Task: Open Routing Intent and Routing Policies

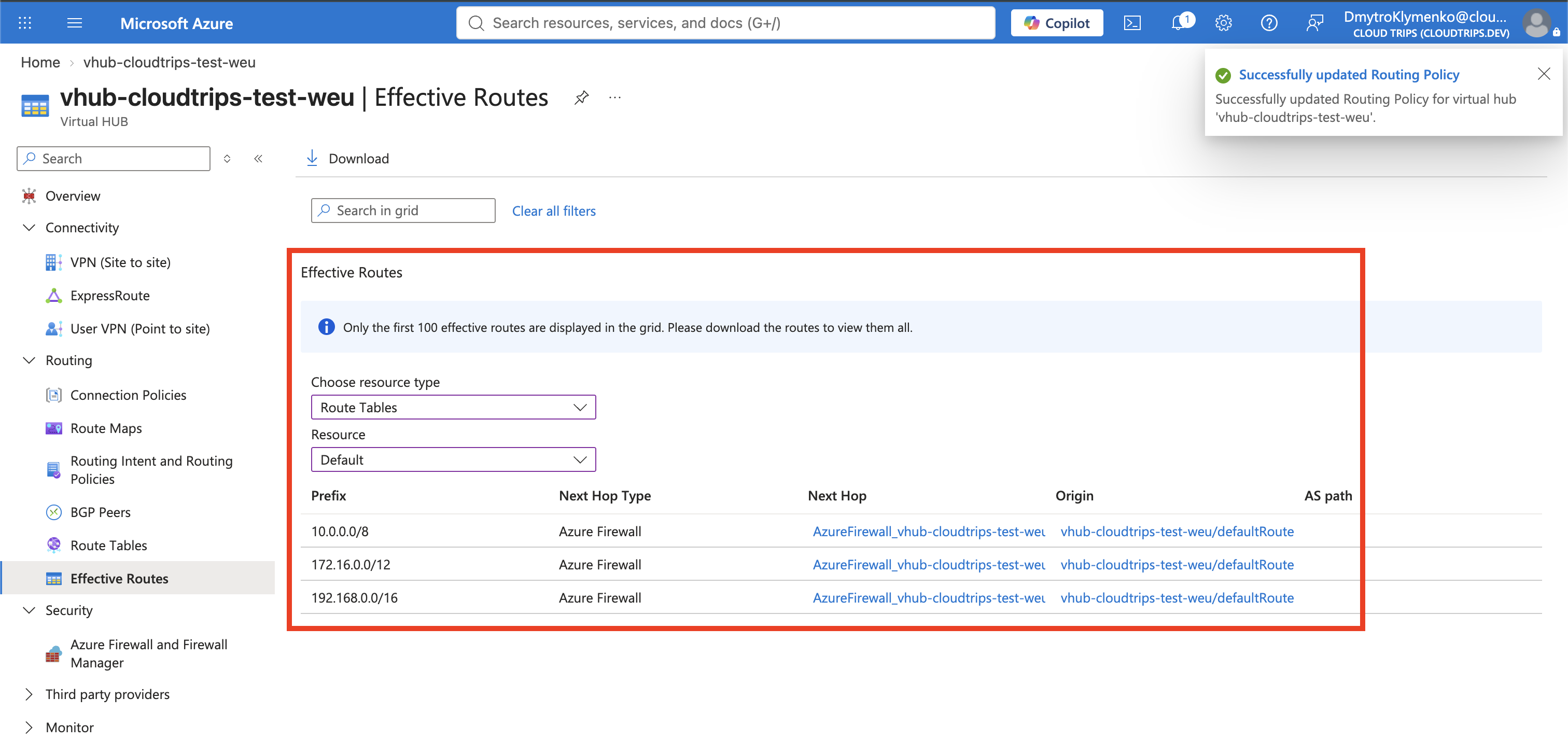Action: point(151,470)
